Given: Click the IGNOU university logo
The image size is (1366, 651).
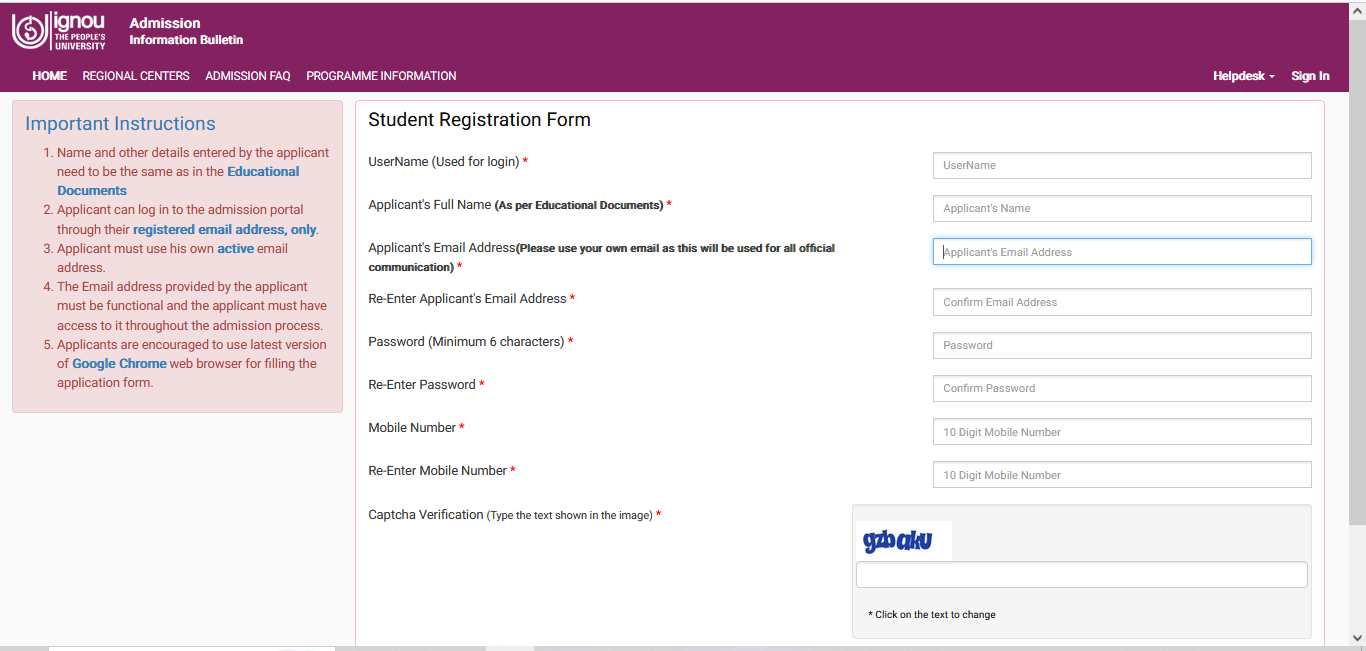Looking at the screenshot, I should pyautogui.click(x=58, y=32).
